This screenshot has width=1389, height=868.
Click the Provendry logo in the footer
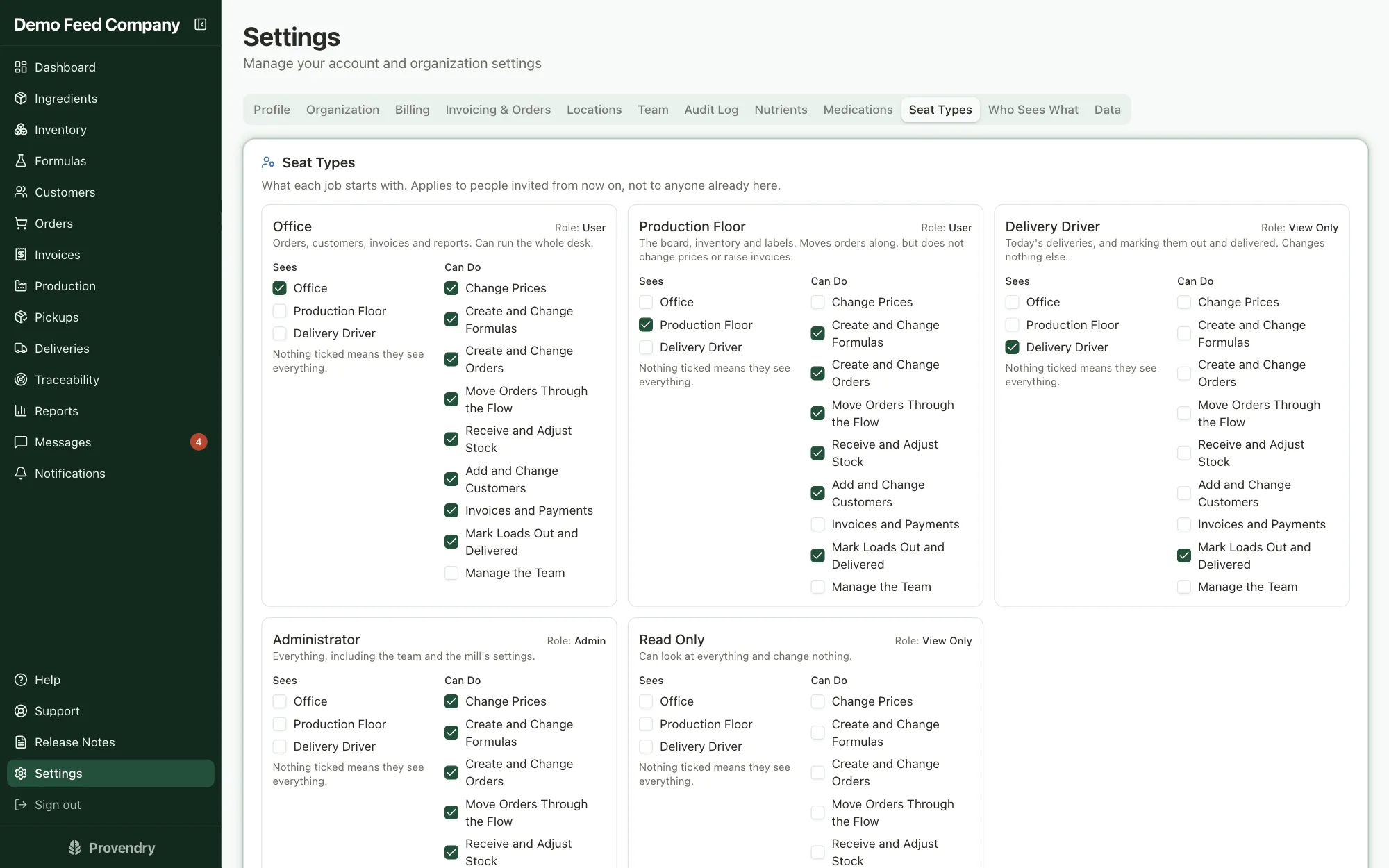(111, 848)
